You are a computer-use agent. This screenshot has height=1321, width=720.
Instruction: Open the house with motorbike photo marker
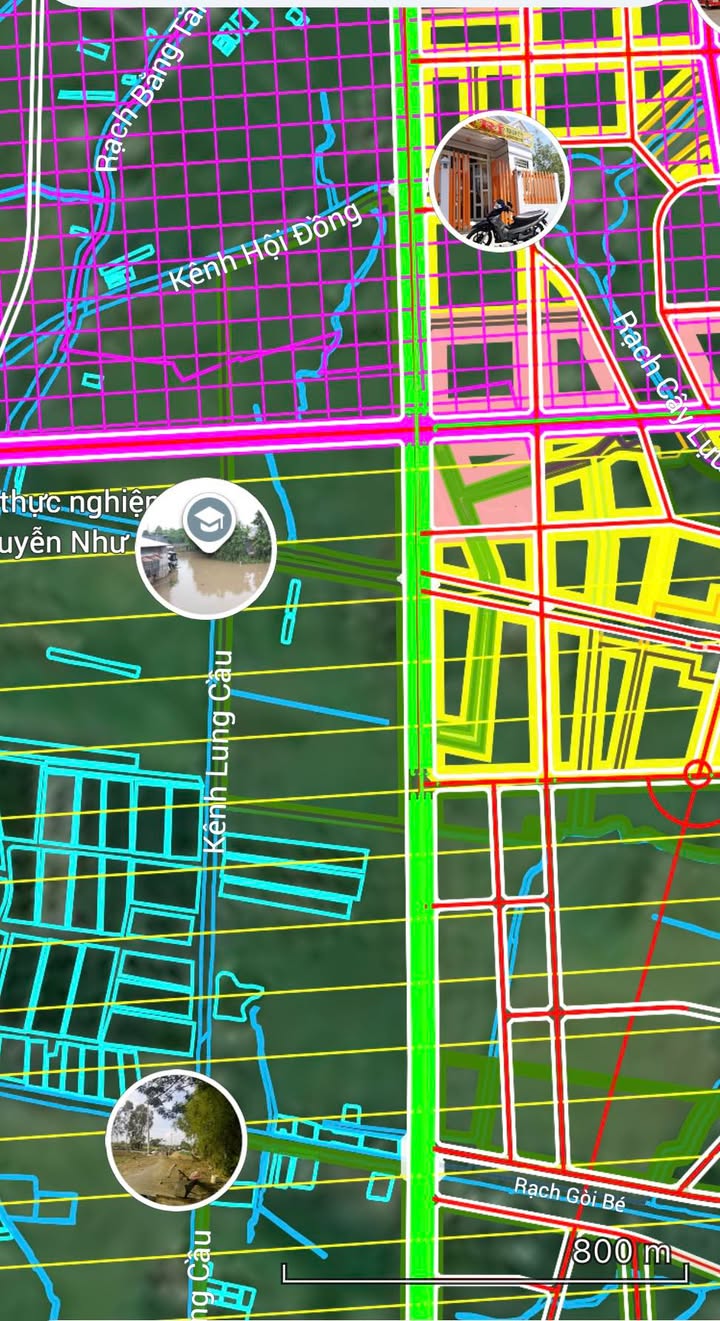coord(498,181)
